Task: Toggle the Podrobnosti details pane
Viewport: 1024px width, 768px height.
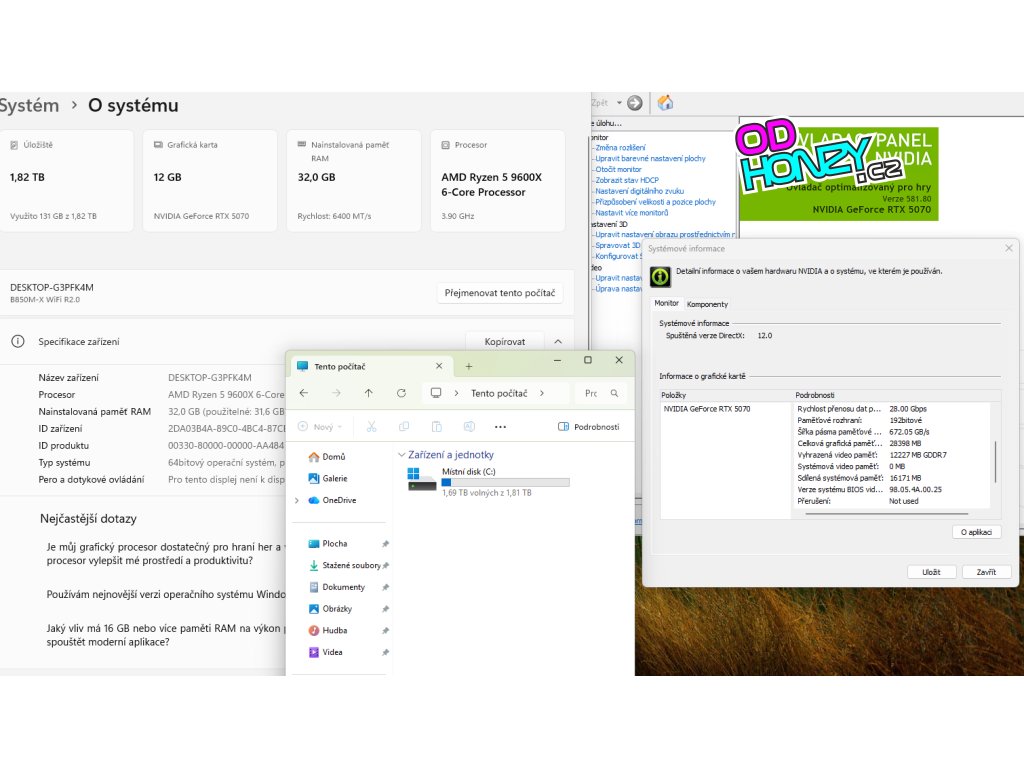Action: 588,427
